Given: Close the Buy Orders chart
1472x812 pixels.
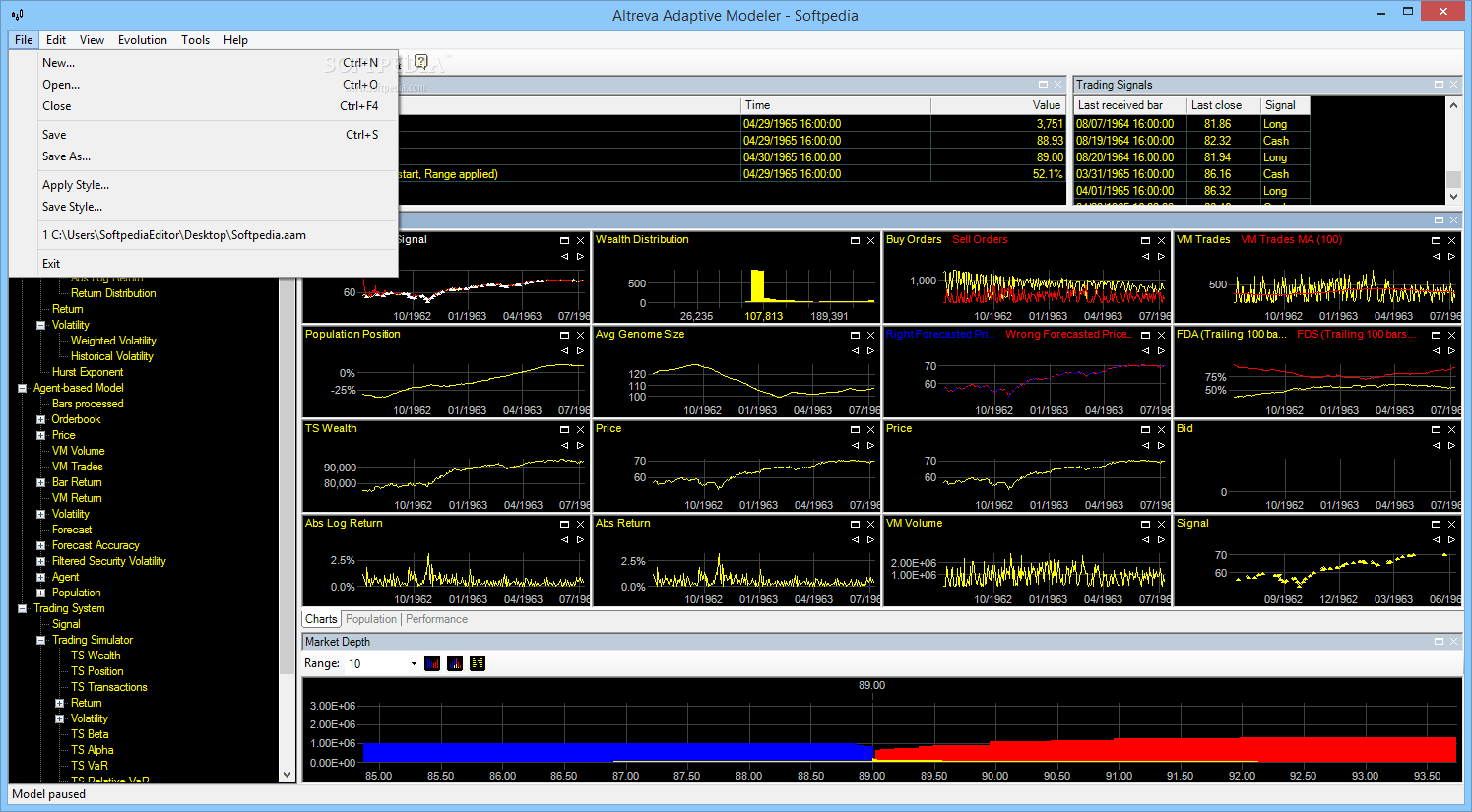Looking at the screenshot, I should (x=1162, y=240).
